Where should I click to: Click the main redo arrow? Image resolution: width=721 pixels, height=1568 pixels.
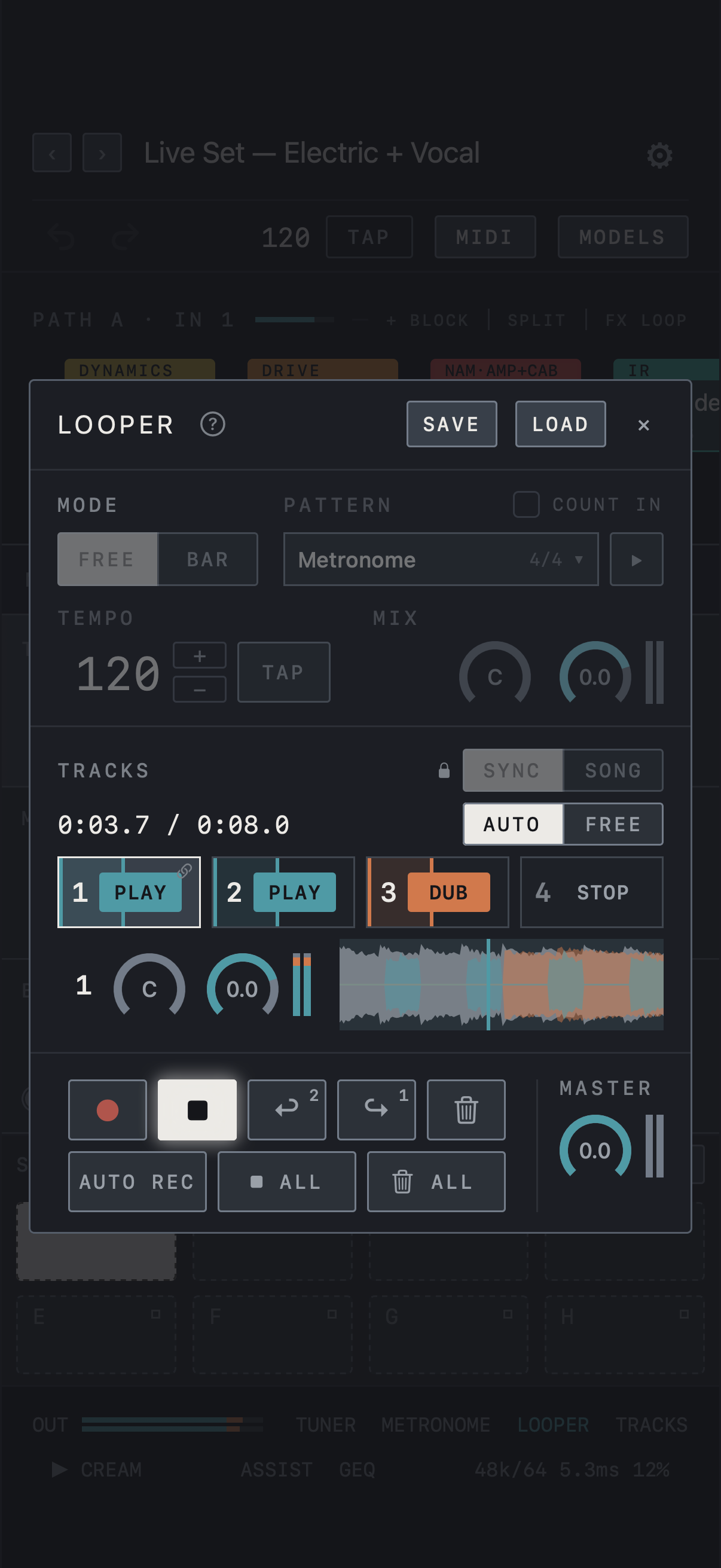(x=126, y=237)
